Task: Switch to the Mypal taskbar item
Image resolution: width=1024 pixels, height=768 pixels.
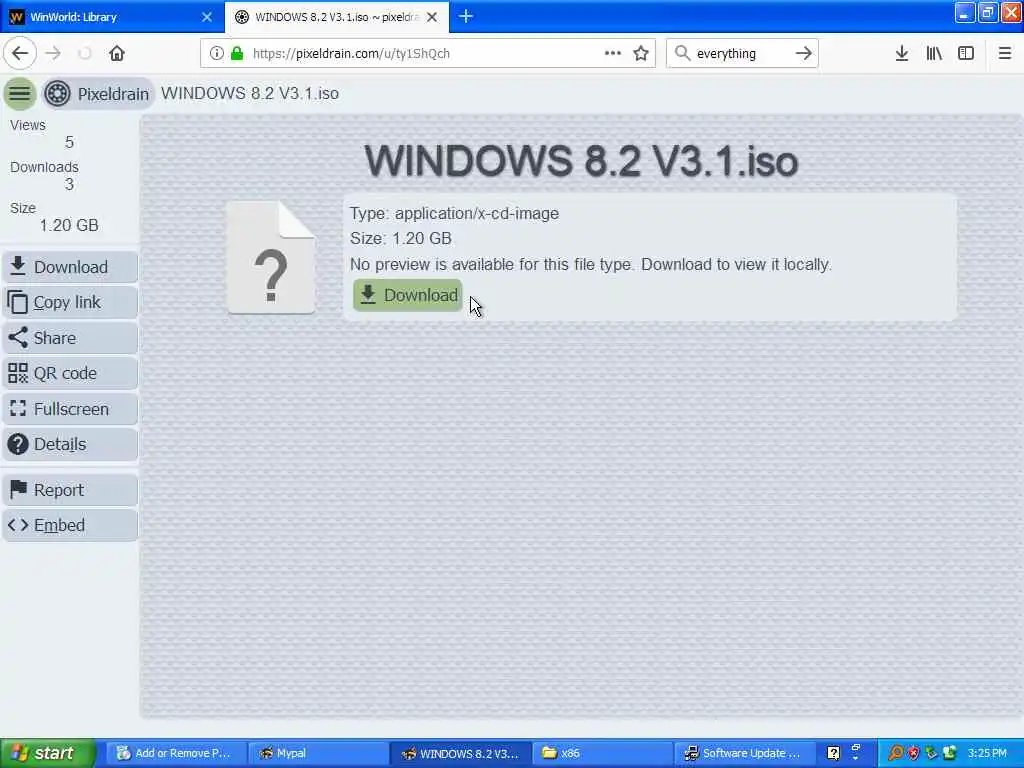Action: tap(319, 753)
